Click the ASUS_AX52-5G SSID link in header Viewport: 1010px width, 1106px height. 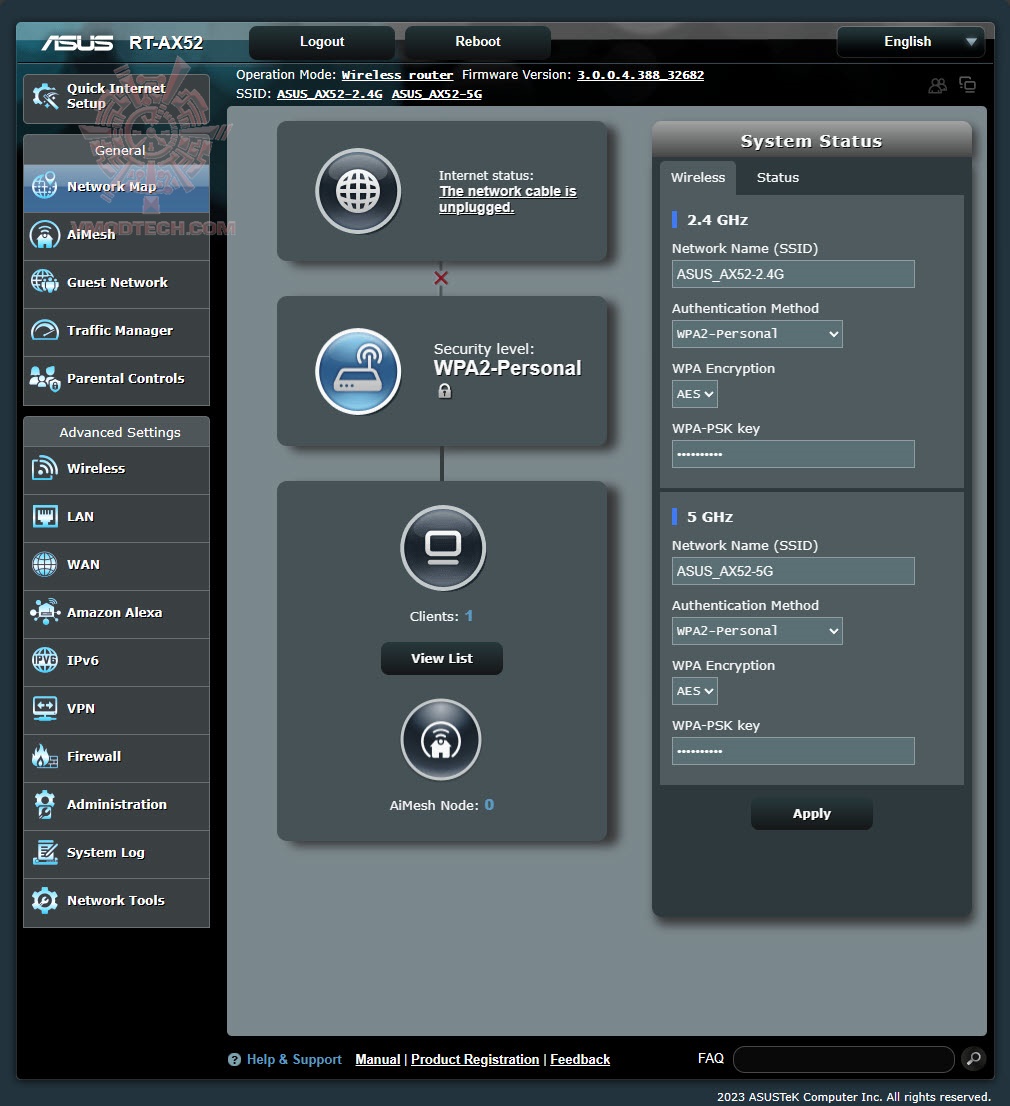tap(437, 94)
